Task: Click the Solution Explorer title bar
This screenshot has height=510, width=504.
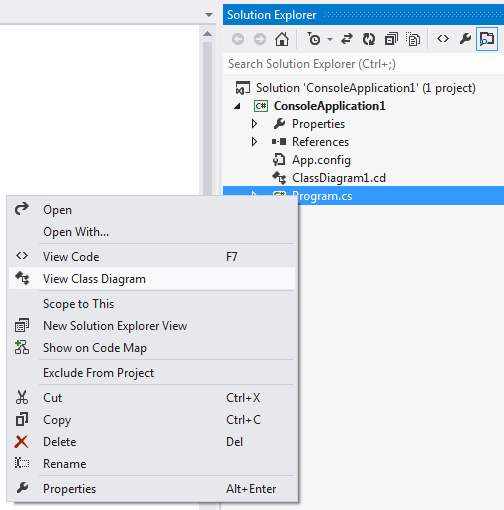Action: tap(363, 15)
